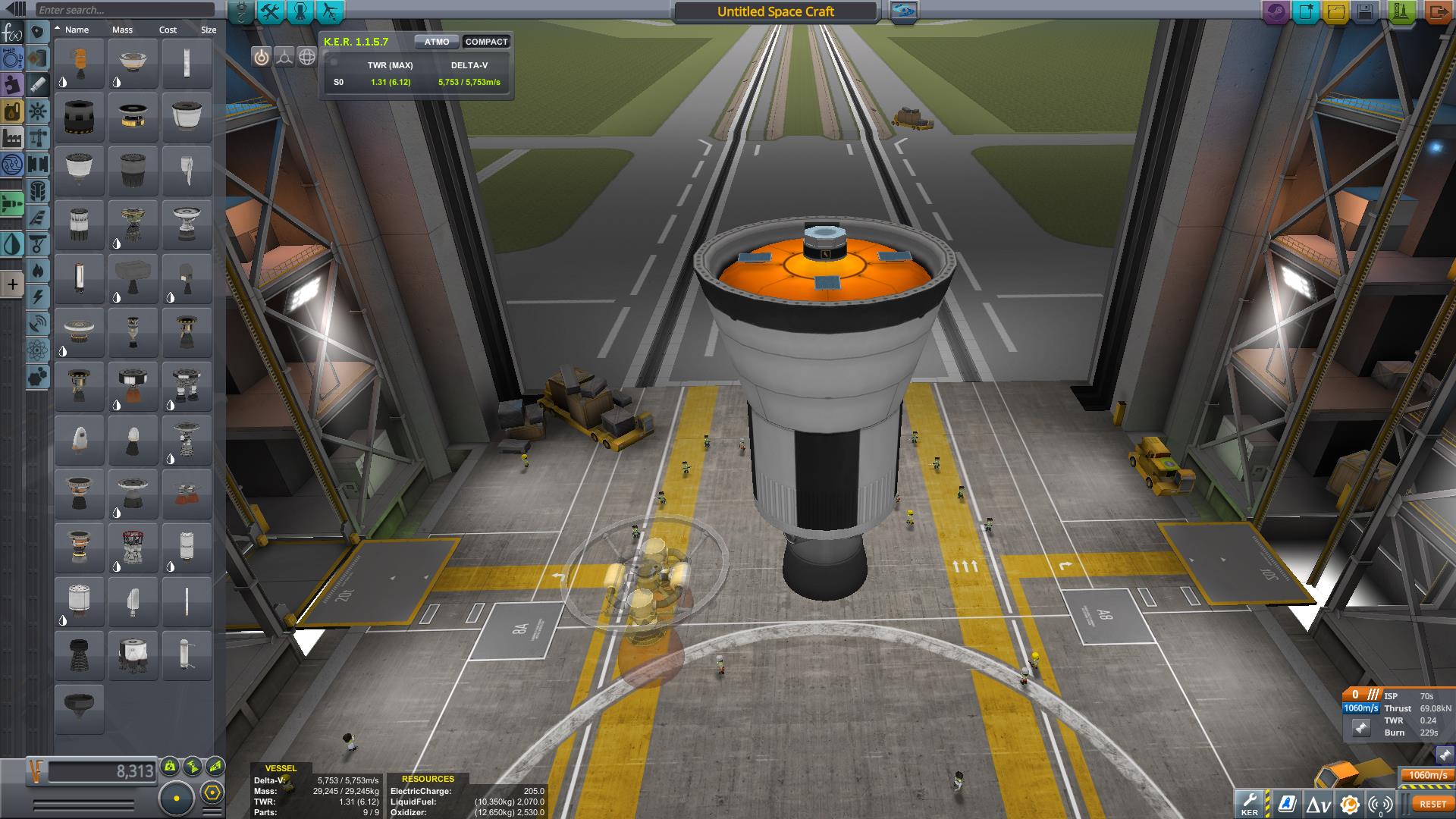Toggle Center of Thrust indicator
The height and width of the screenshot is (819, 1456).
193,767
